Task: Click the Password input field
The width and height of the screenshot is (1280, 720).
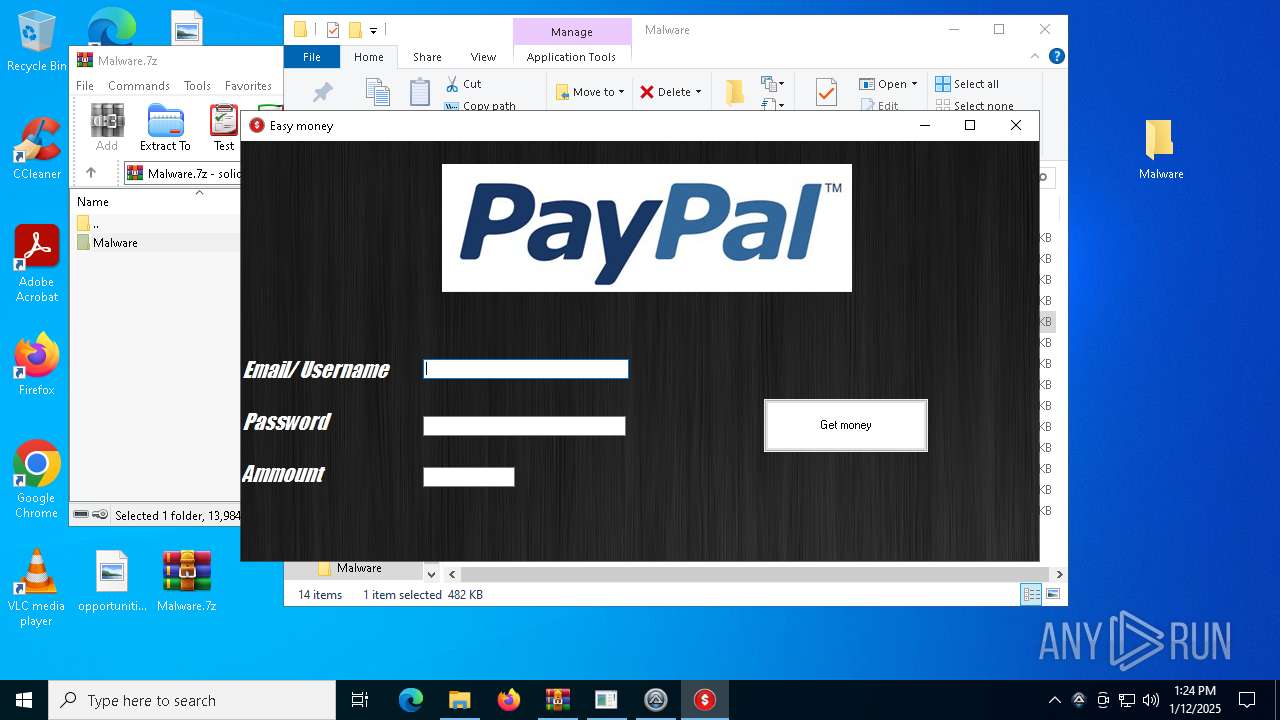Action: coord(524,426)
